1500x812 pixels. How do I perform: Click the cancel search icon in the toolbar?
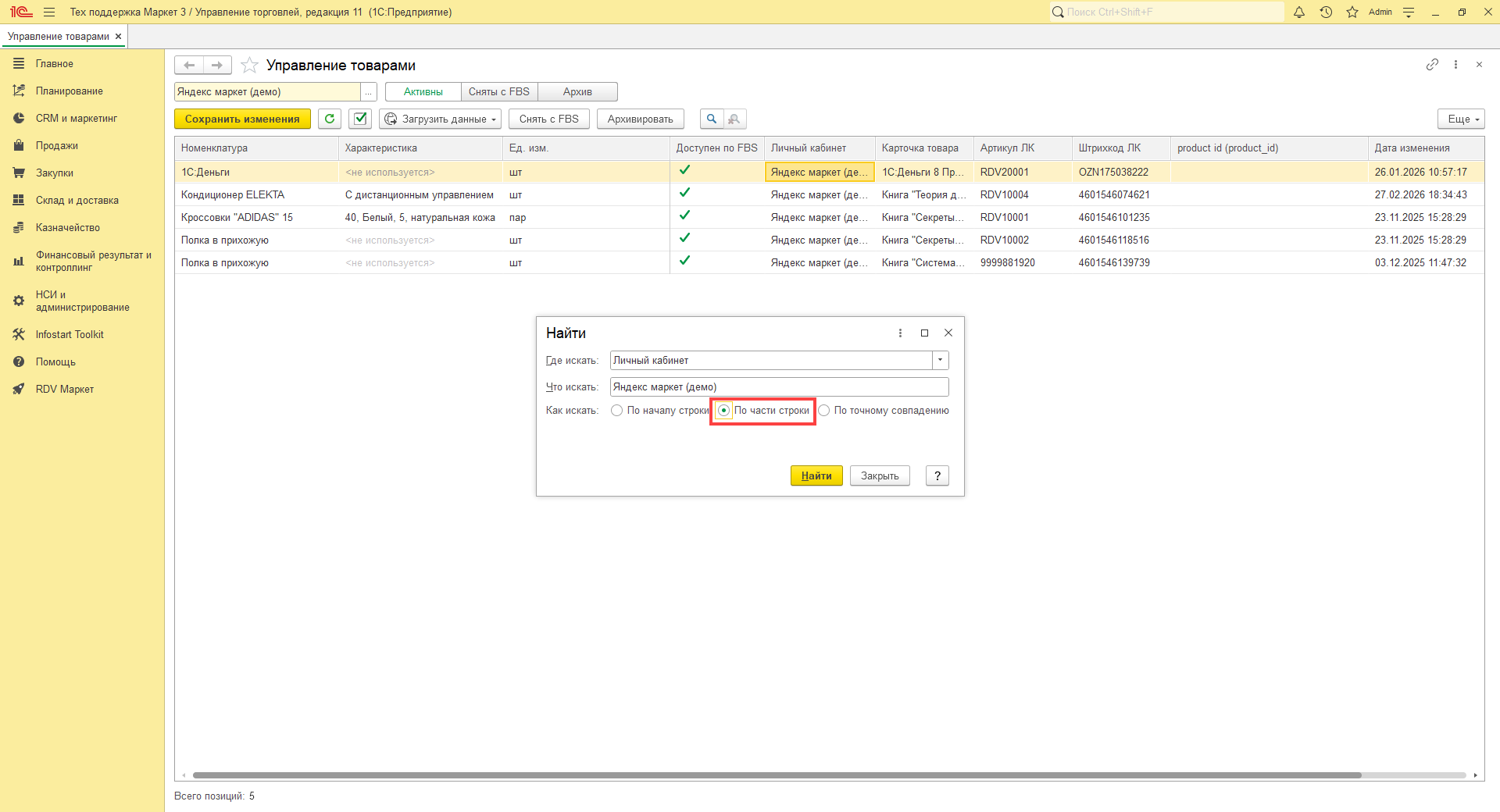point(734,119)
